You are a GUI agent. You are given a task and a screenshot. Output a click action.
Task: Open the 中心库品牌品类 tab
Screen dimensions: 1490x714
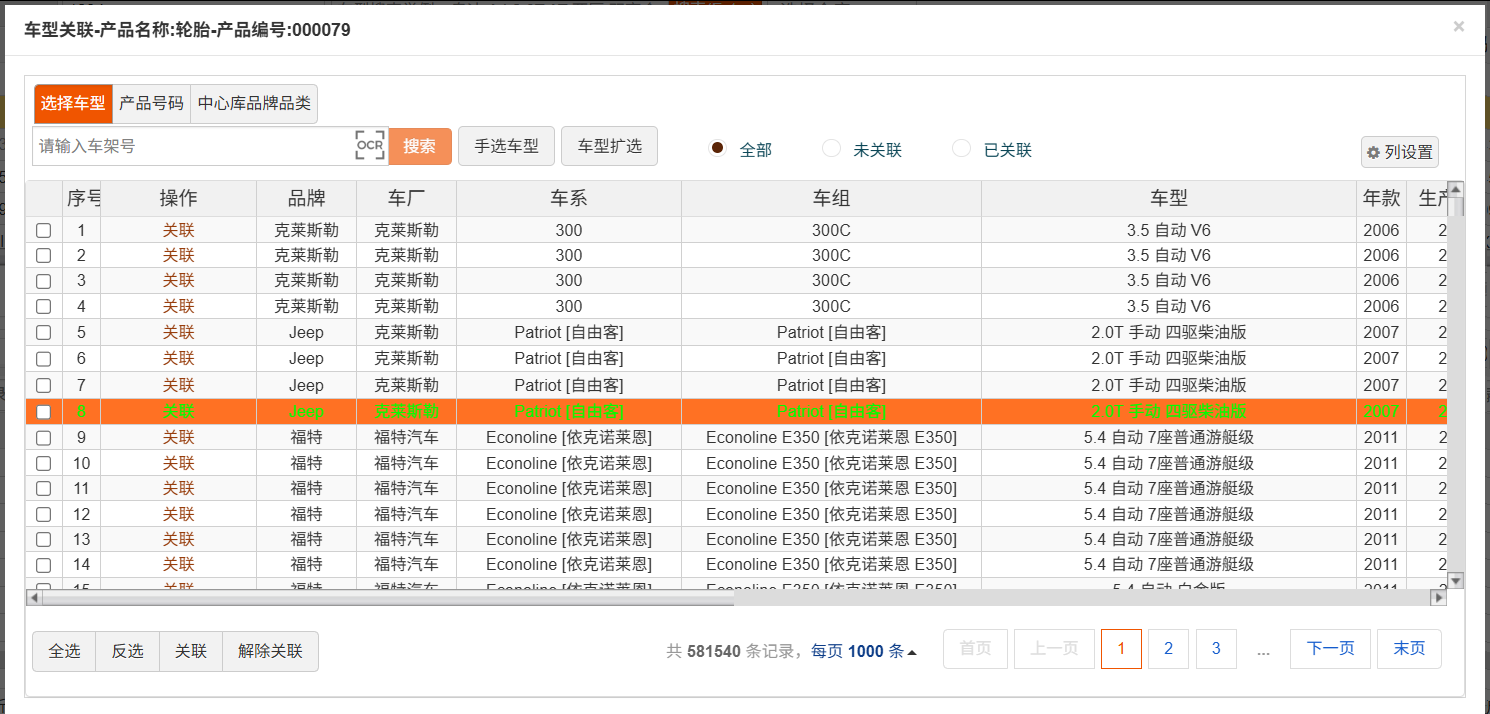pyautogui.click(x=254, y=103)
